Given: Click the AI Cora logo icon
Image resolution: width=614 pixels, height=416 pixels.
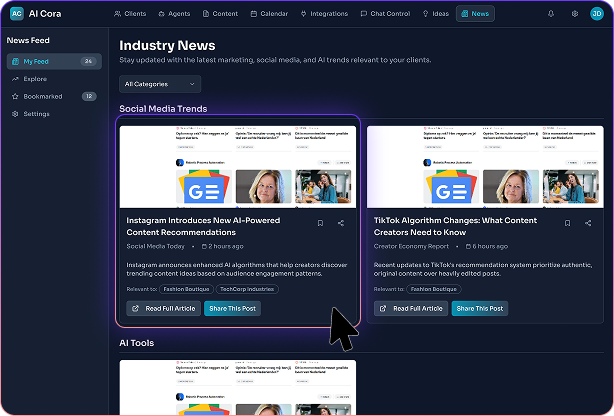Looking at the screenshot, I should [16, 14].
